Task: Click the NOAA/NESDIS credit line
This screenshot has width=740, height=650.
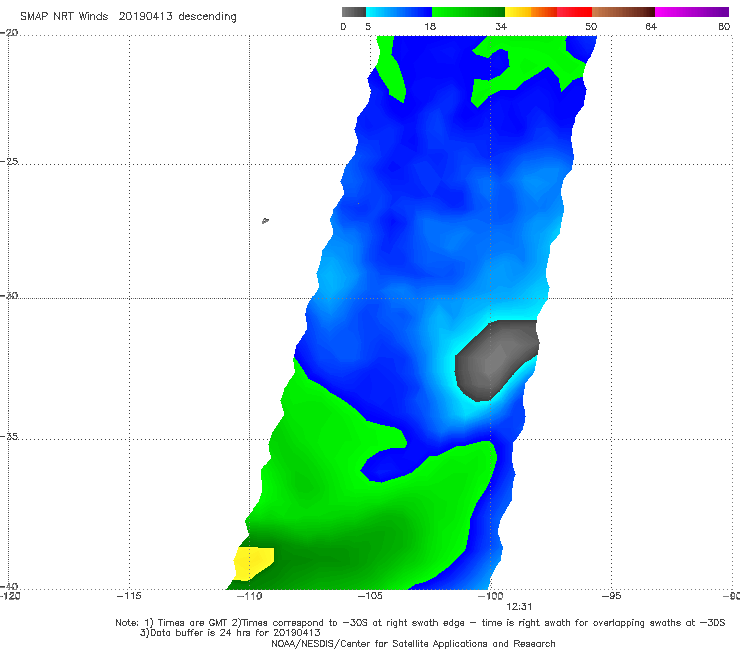Action: click(413, 644)
